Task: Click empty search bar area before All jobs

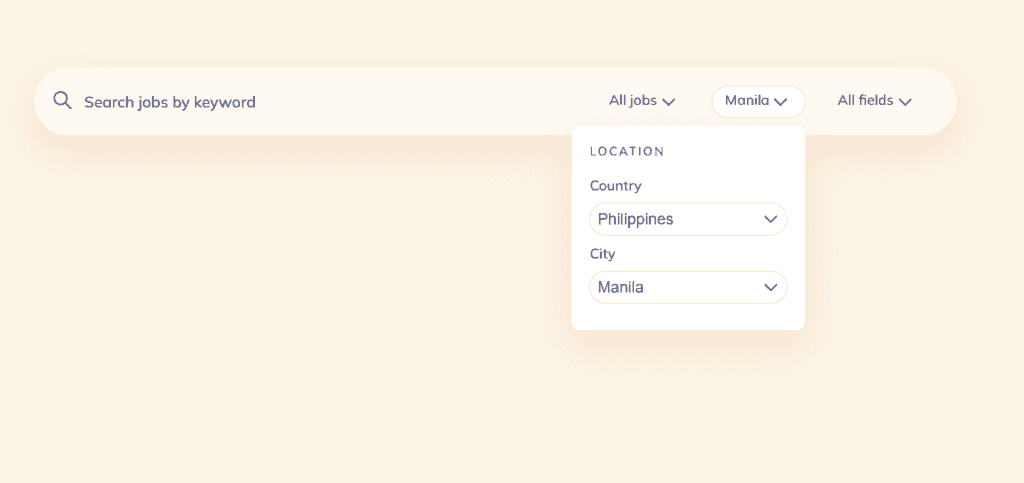Action: (x=430, y=102)
